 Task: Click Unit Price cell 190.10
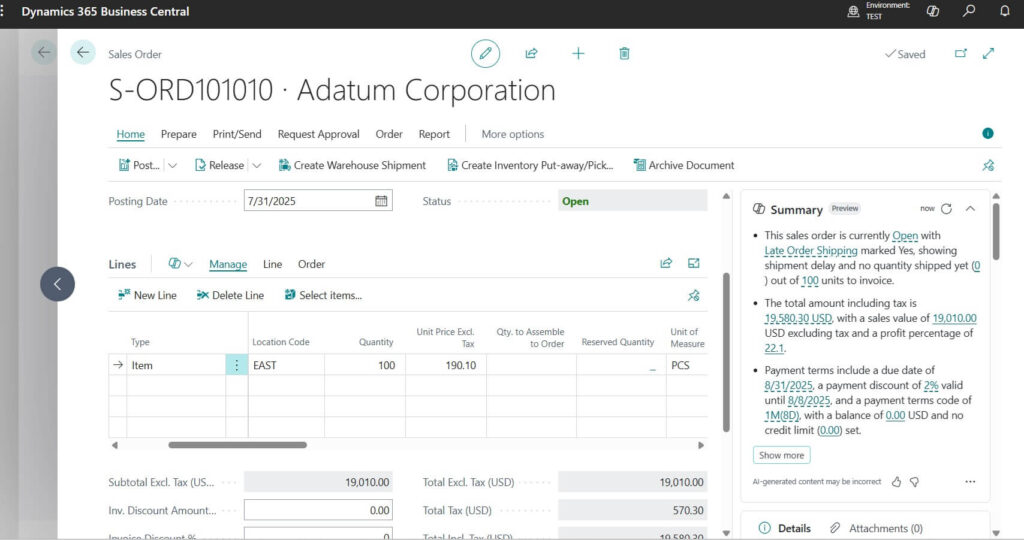click(x=445, y=365)
